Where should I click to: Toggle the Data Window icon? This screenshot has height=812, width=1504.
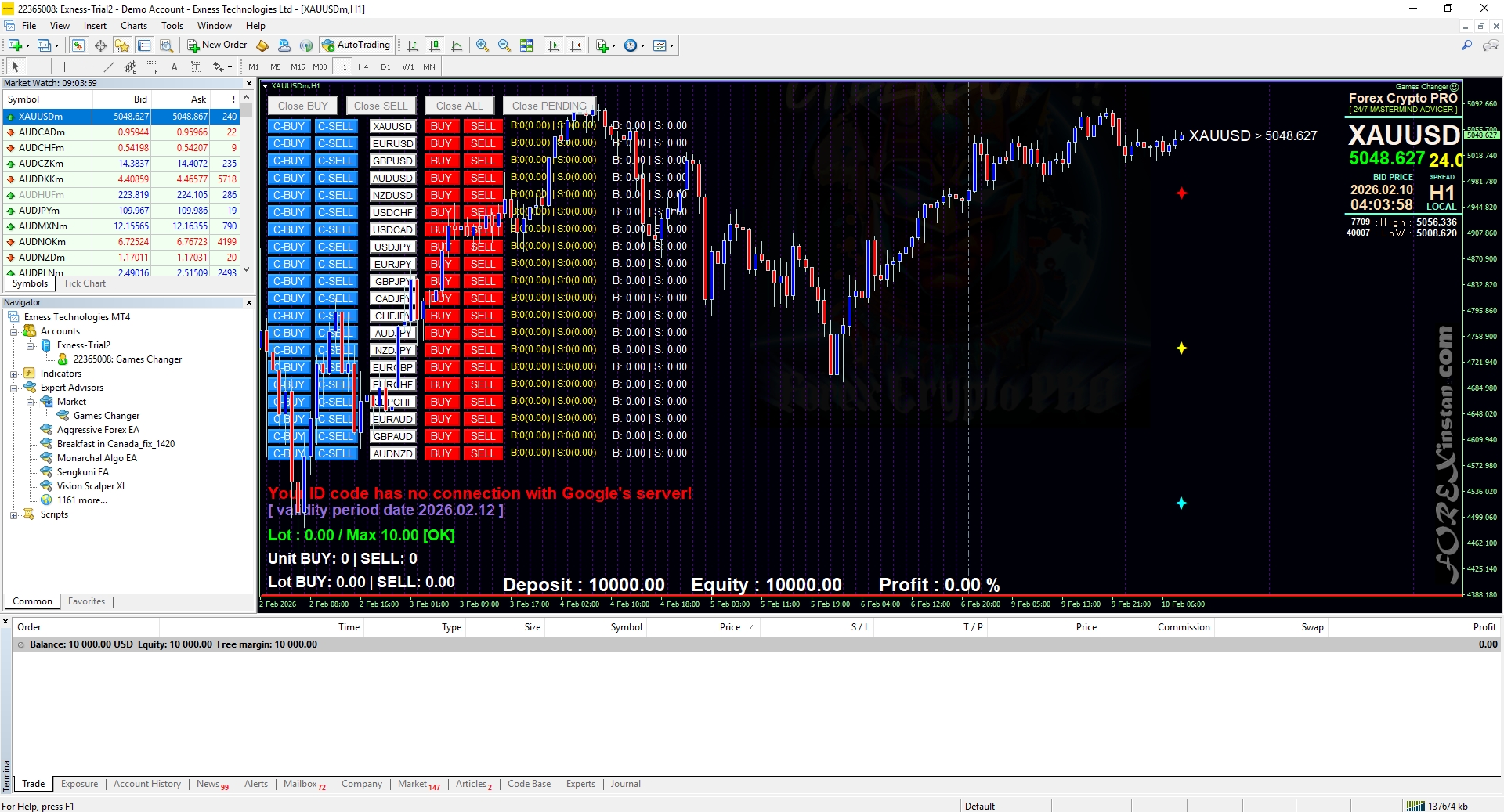coord(100,45)
